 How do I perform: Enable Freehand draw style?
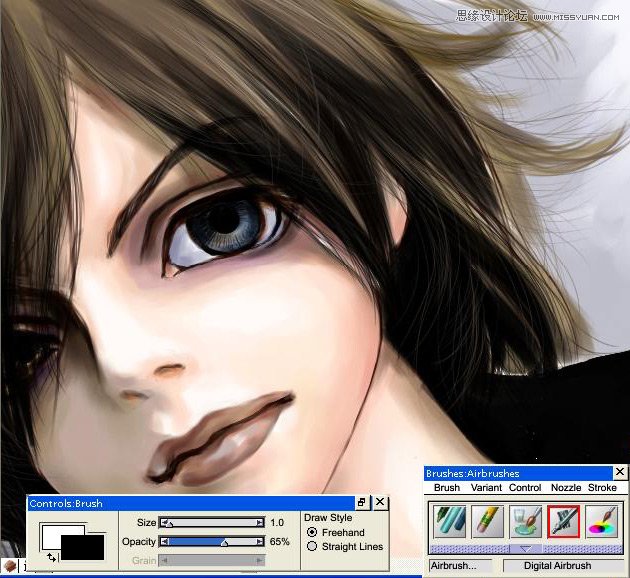pyautogui.click(x=312, y=533)
